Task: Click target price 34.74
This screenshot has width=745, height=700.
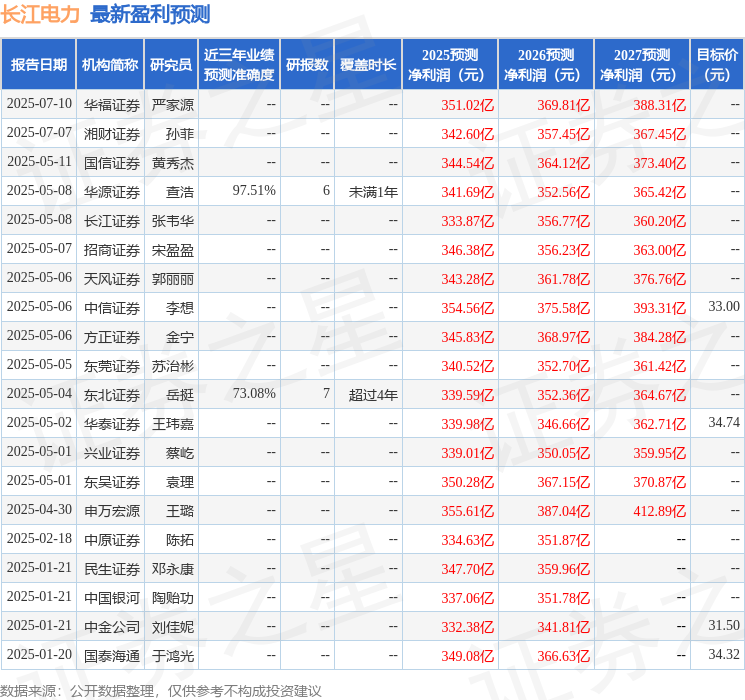Action: click(724, 422)
